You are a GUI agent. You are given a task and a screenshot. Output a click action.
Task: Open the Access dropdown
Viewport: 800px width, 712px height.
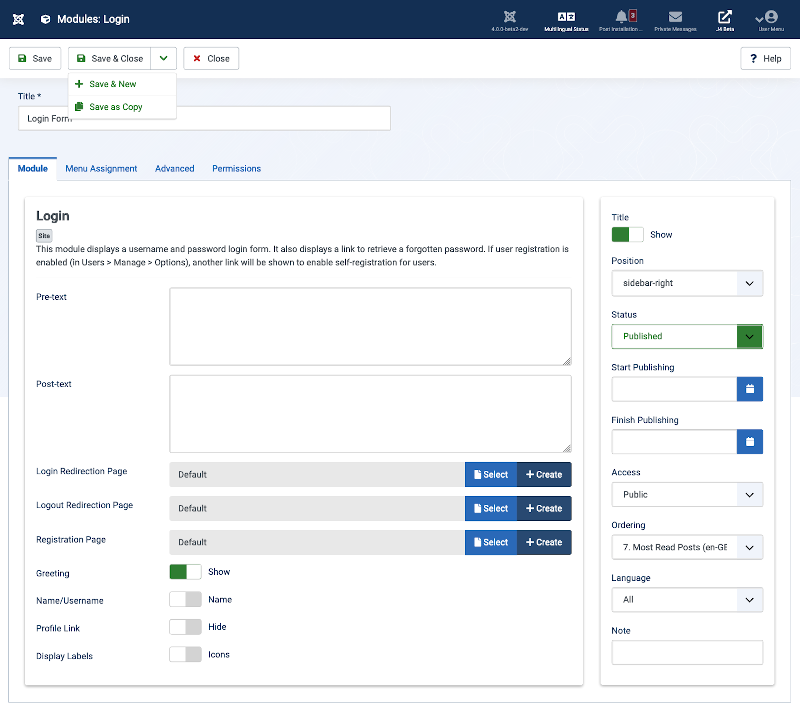pyautogui.click(x=687, y=495)
